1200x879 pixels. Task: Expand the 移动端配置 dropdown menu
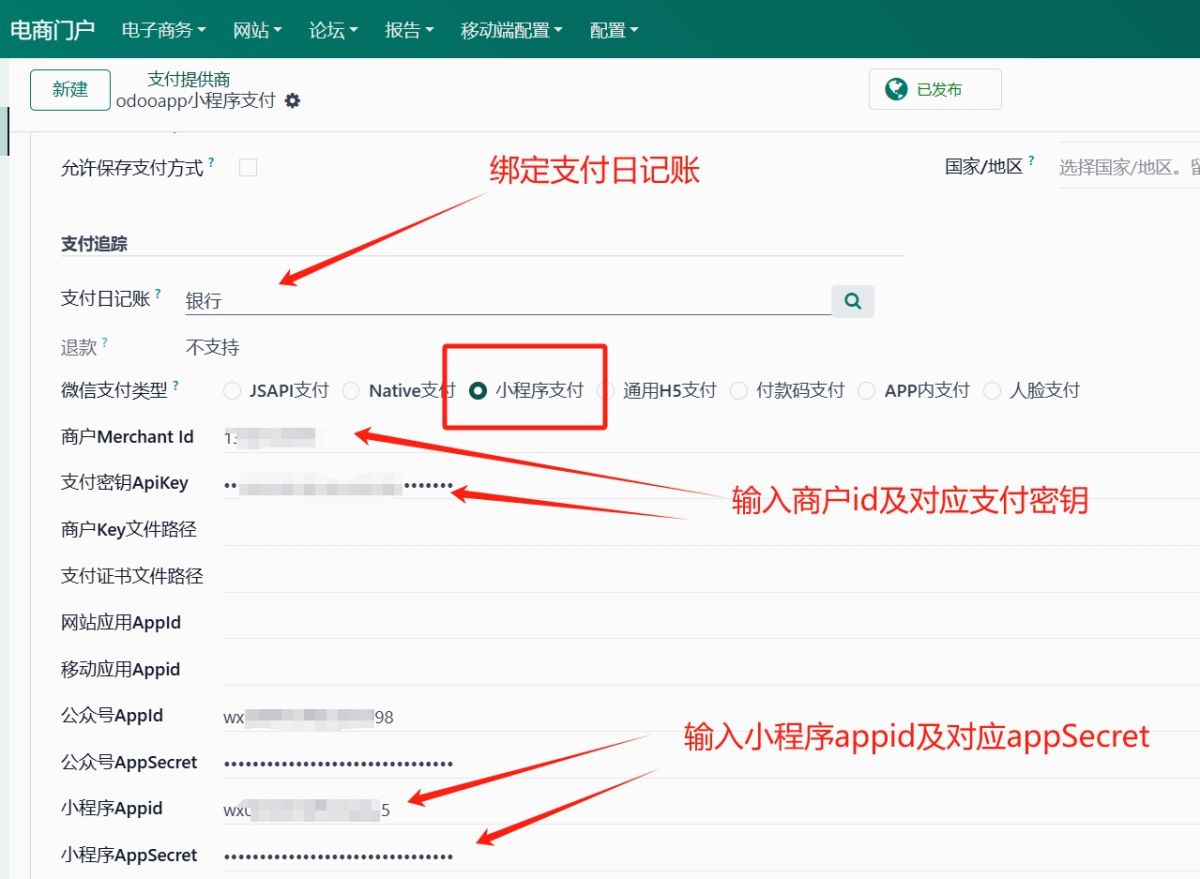(511, 30)
